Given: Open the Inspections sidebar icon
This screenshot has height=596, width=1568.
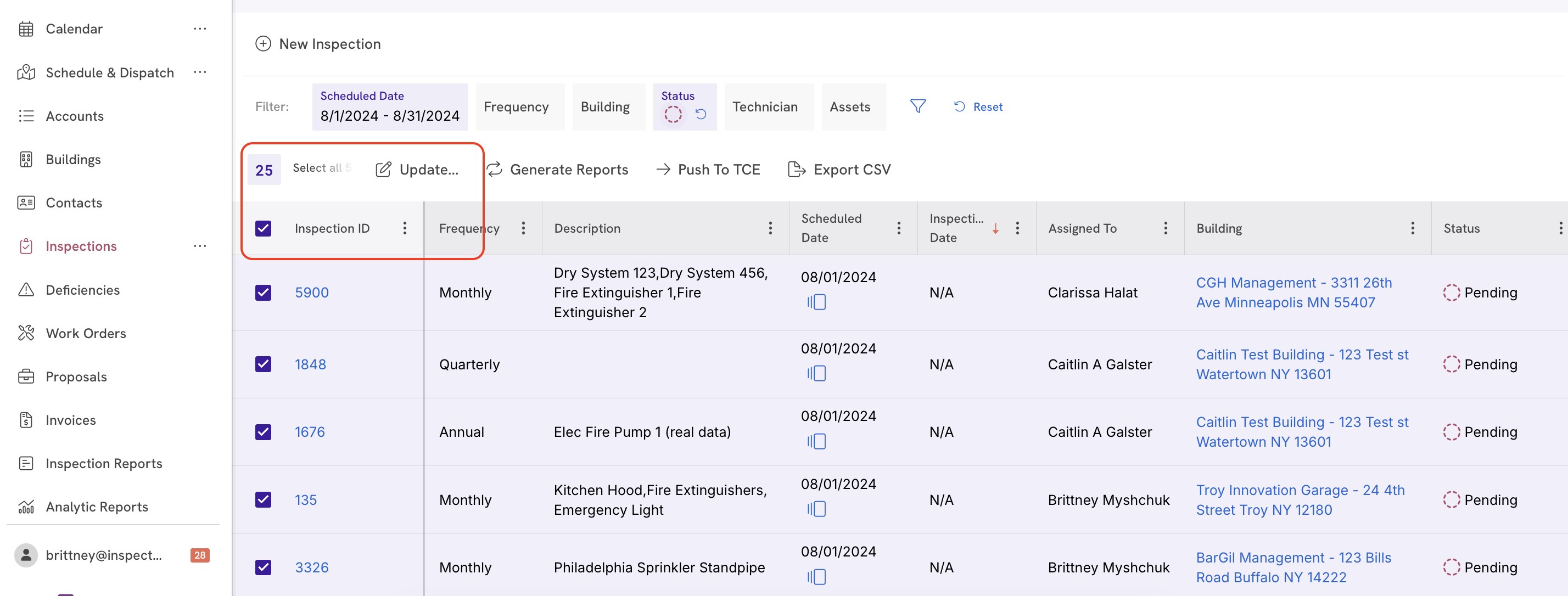Looking at the screenshot, I should pos(27,246).
